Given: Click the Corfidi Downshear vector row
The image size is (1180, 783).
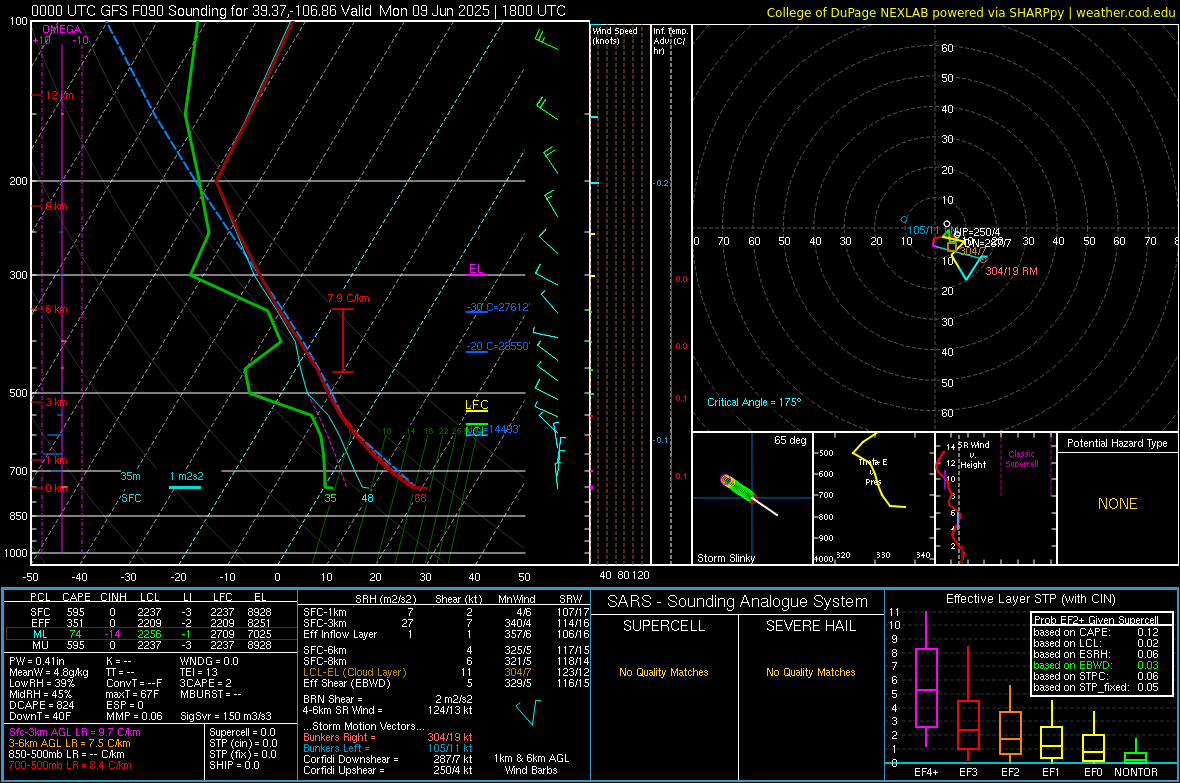Looking at the screenshot, I should coord(388,759).
